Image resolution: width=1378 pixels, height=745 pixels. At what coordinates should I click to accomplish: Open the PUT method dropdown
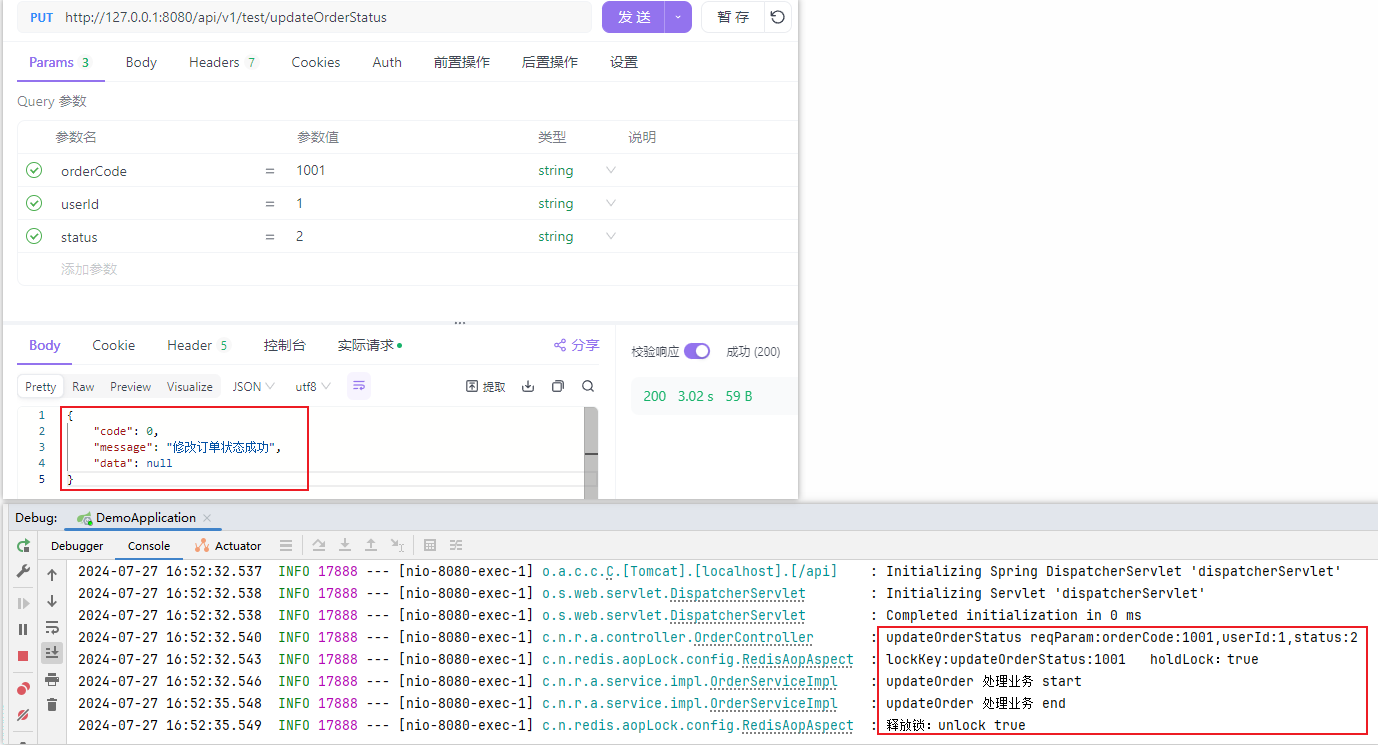pyautogui.click(x=41, y=17)
